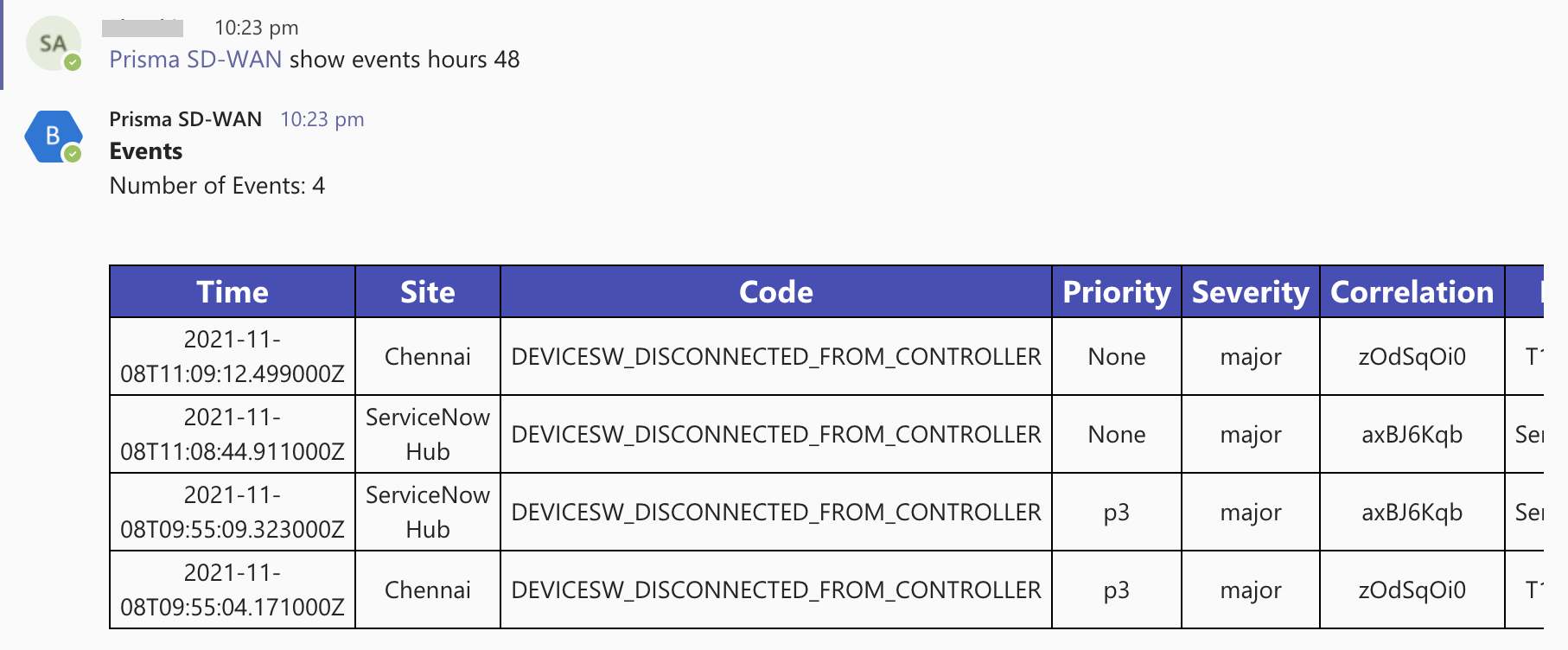Click the Prisma SD-WAN sender name

coord(185,119)
